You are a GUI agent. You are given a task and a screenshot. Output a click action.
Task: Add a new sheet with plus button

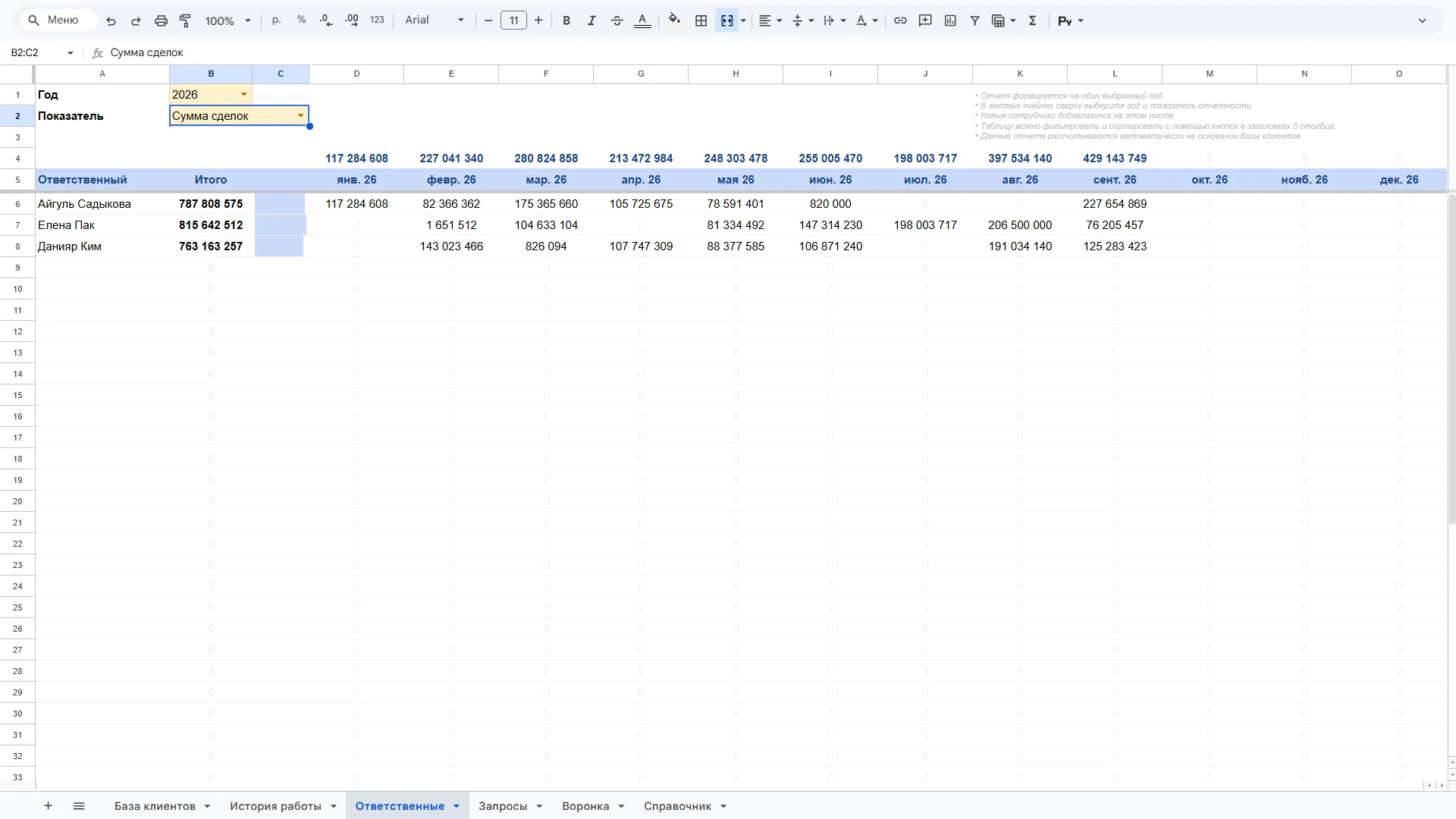tap(48, 805)
